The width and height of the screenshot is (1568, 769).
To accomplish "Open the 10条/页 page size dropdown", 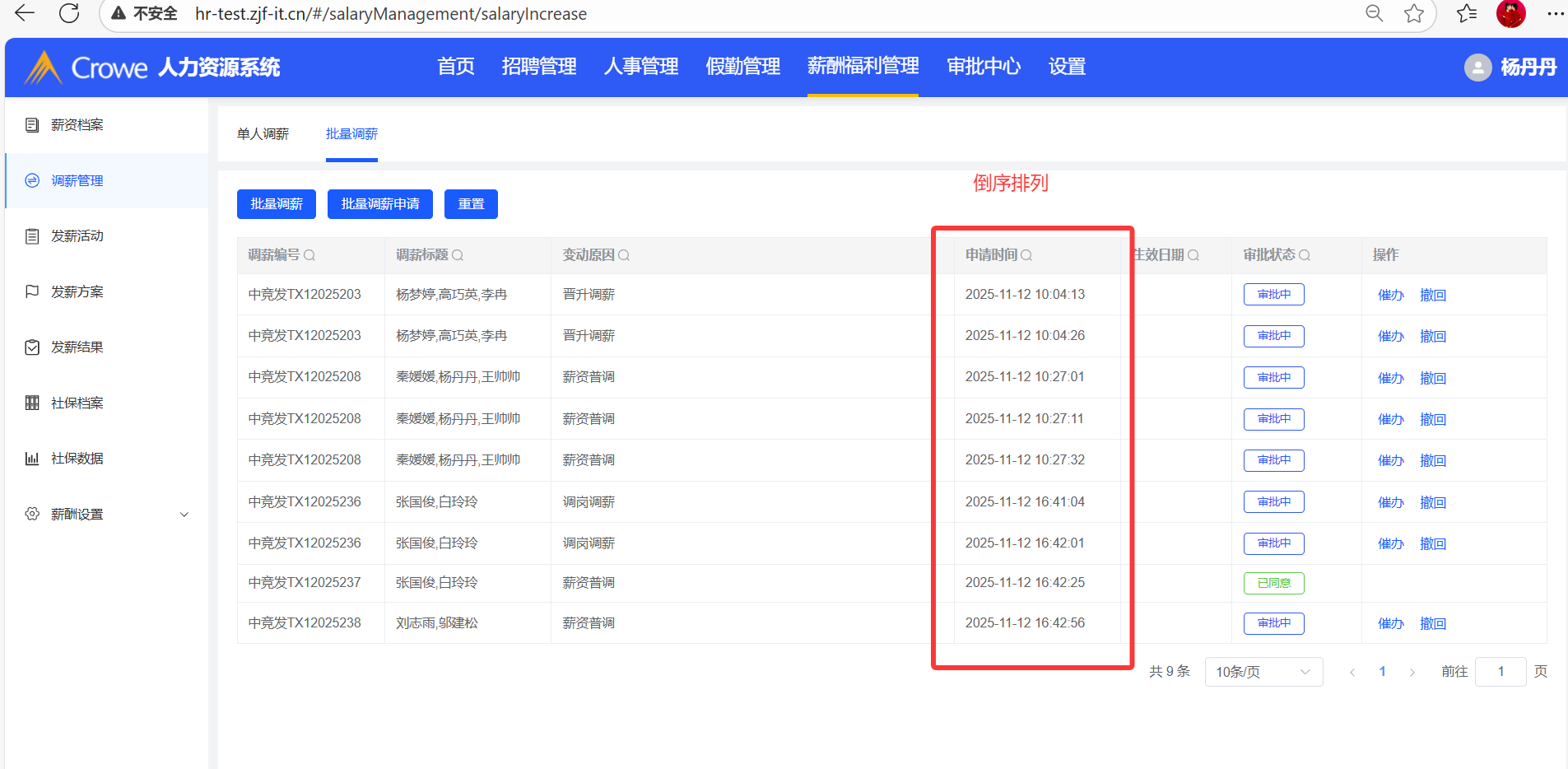I will click(x=1263, y=672).
